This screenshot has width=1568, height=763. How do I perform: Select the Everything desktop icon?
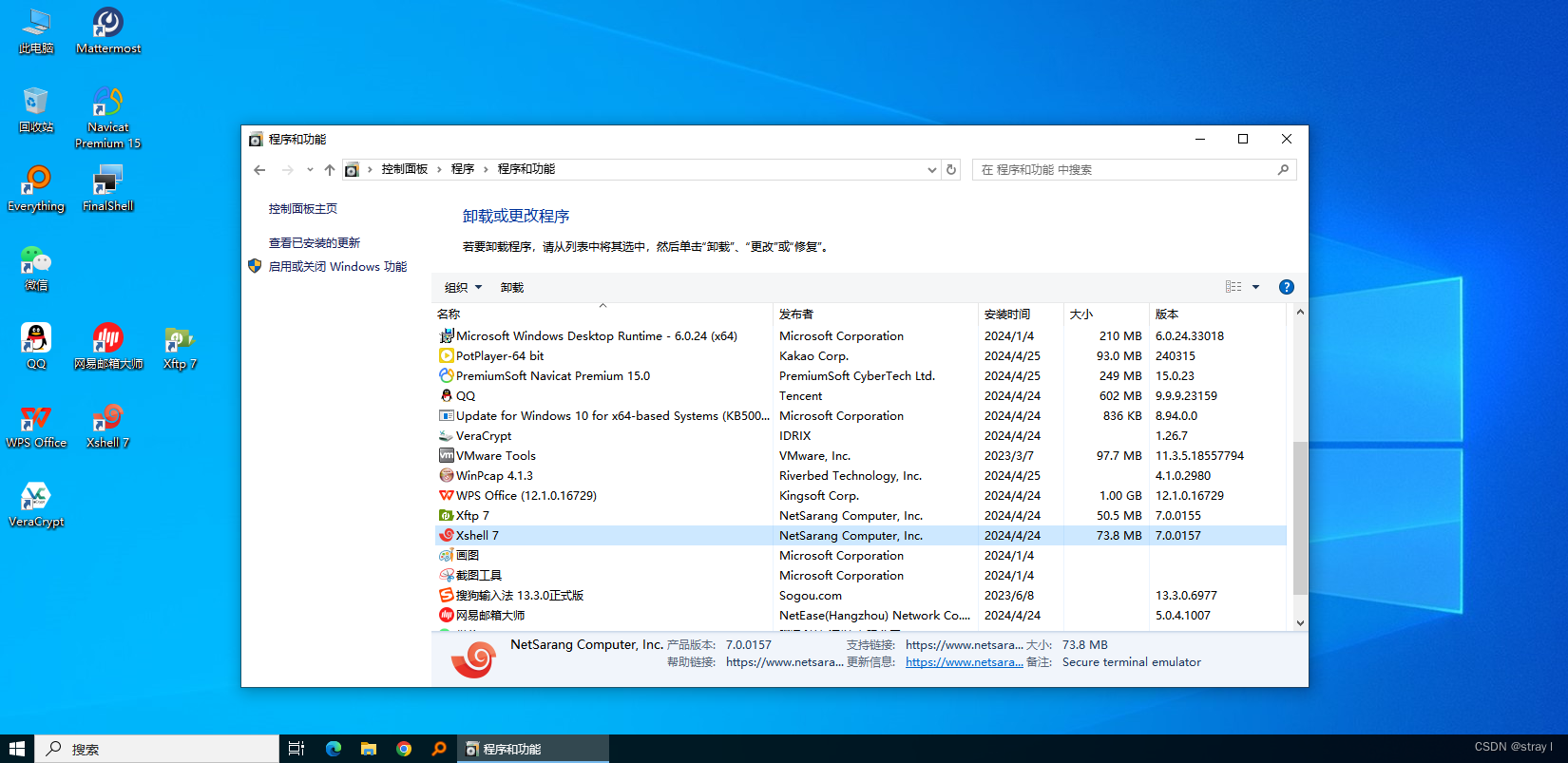click(x=36, y=188)
